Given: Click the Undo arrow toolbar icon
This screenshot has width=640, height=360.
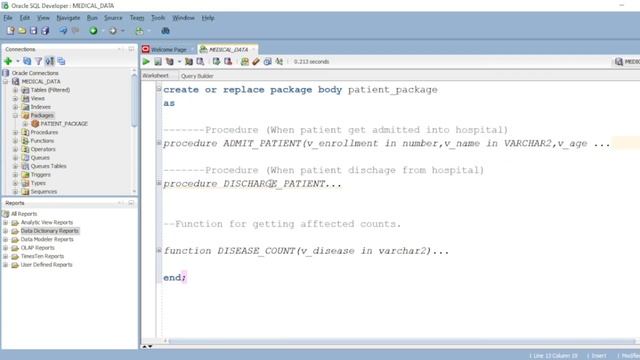Looking at the screenshot, I should (63, 31).
